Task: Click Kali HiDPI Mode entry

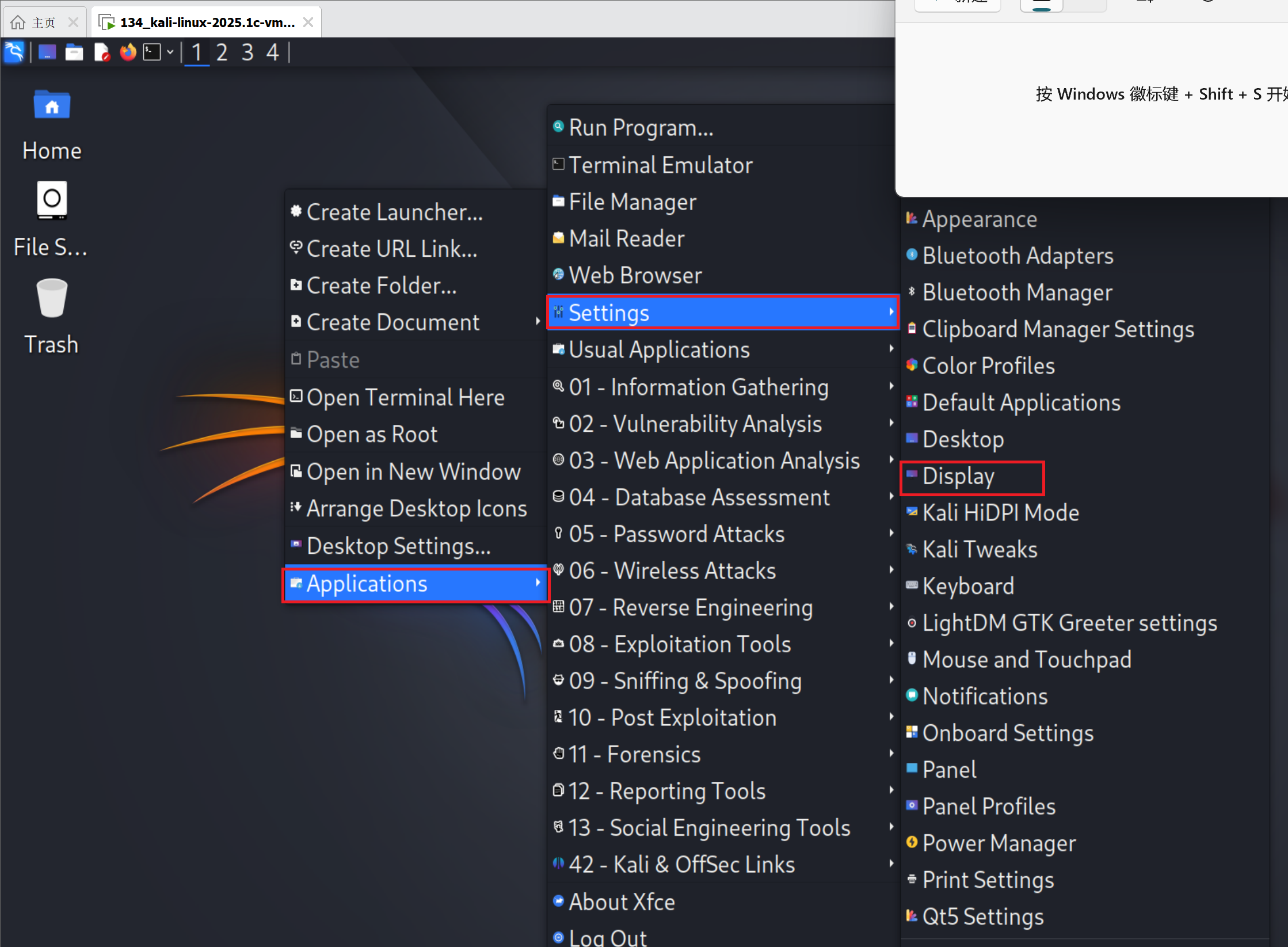Action: tap(1000, 512)
